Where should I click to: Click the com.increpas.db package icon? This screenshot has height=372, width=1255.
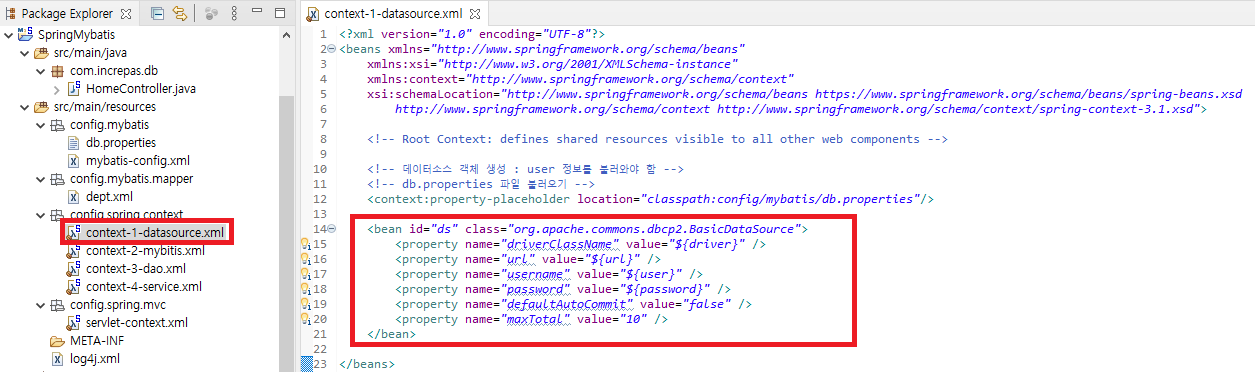point(57,70)
